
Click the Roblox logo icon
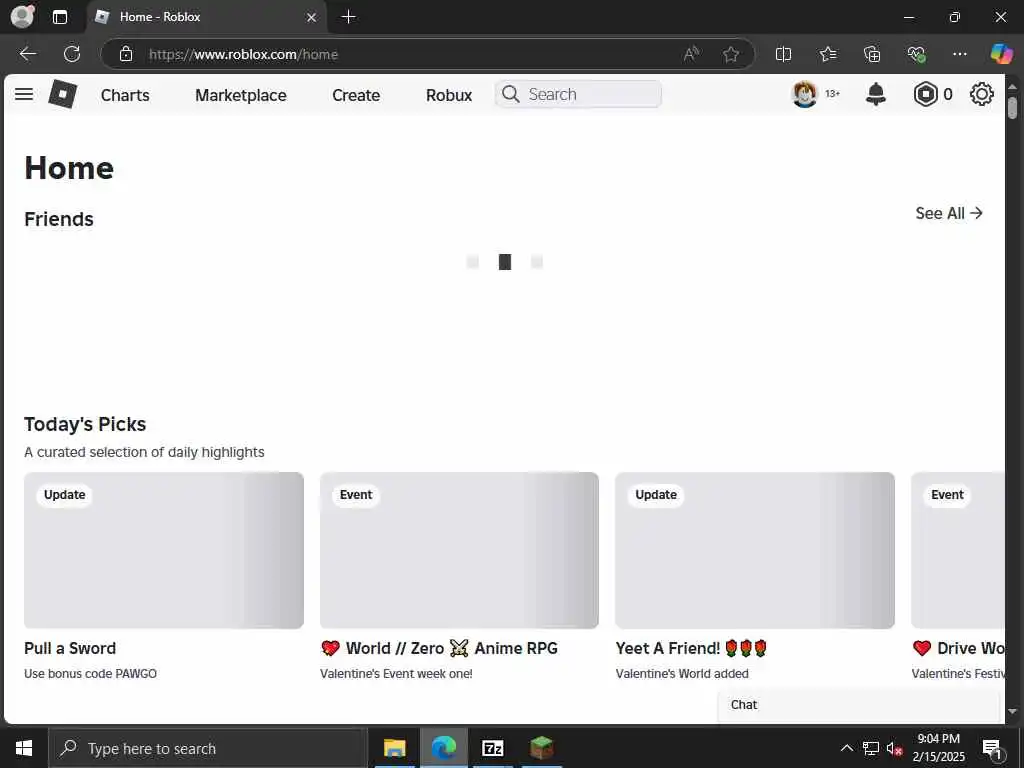point(63,94)
